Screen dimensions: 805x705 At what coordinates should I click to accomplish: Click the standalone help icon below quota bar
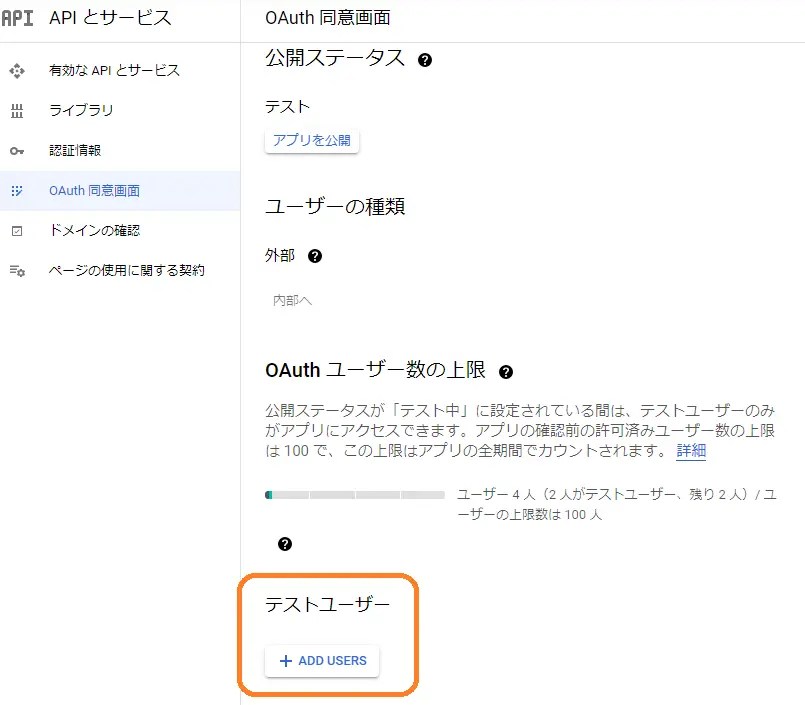pos(285,543)
